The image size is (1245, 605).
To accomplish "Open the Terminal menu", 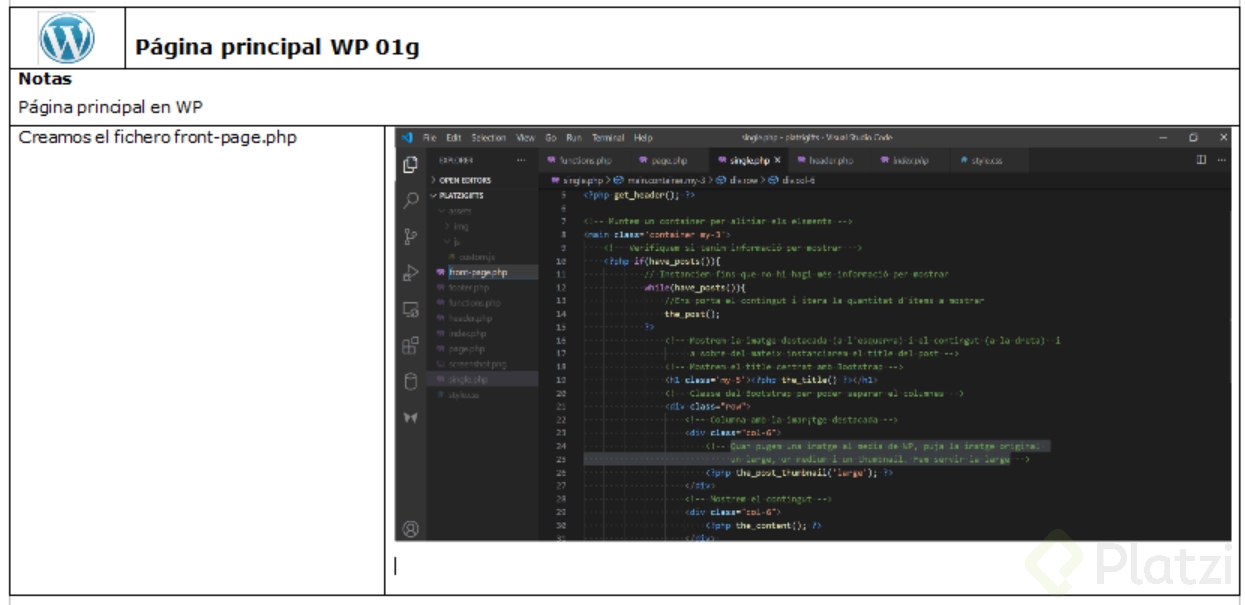I will (608, 137).
